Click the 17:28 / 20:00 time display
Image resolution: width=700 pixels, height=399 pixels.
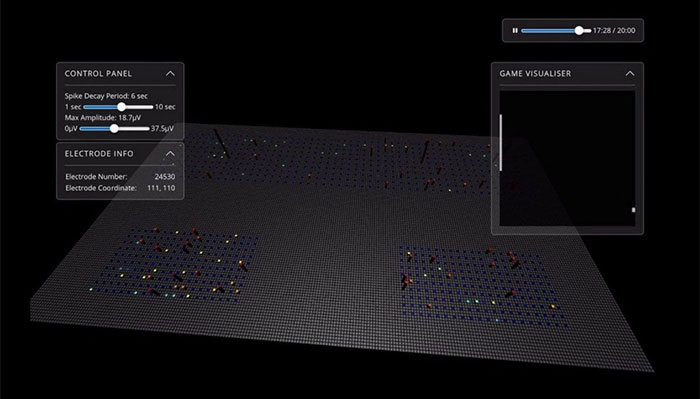tap(614, 30)
